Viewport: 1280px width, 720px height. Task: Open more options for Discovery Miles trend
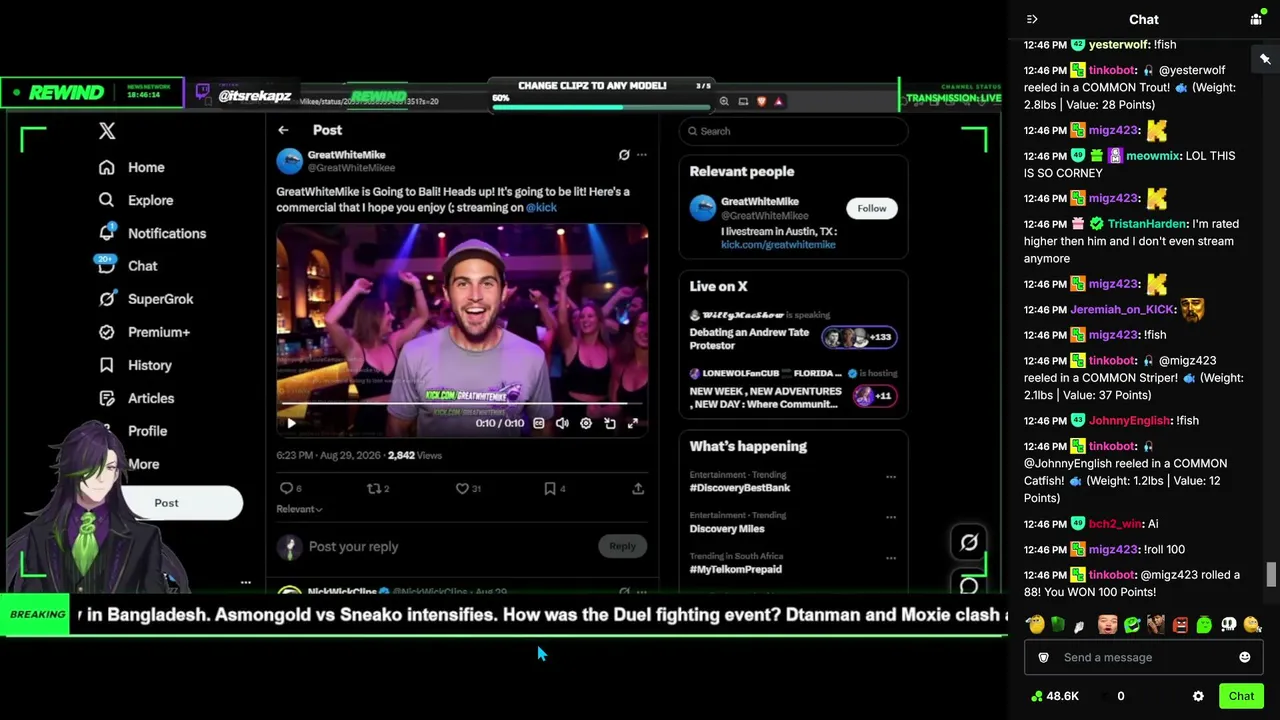(x=891, y=517)
